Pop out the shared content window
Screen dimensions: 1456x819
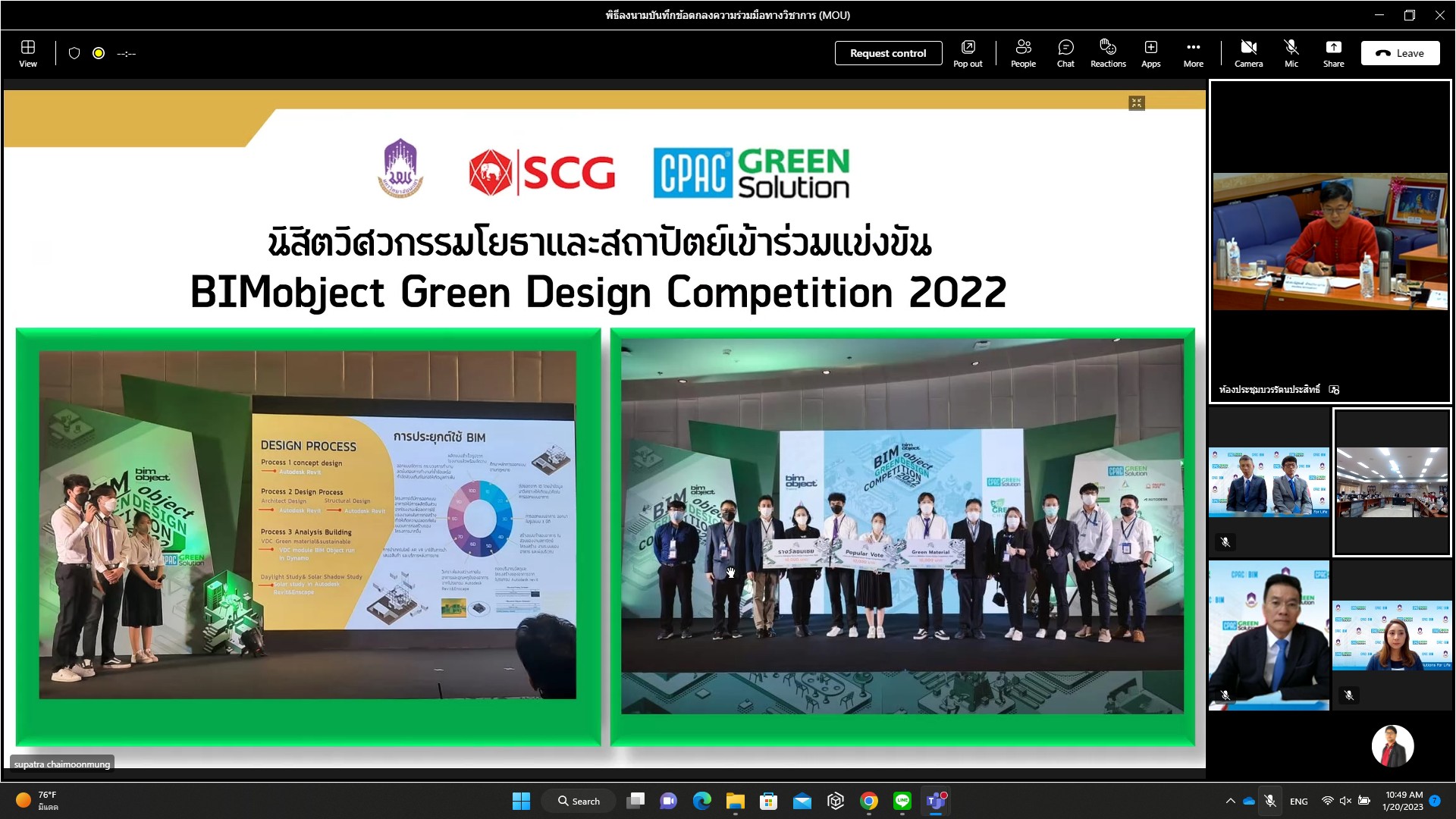(968, 53)
